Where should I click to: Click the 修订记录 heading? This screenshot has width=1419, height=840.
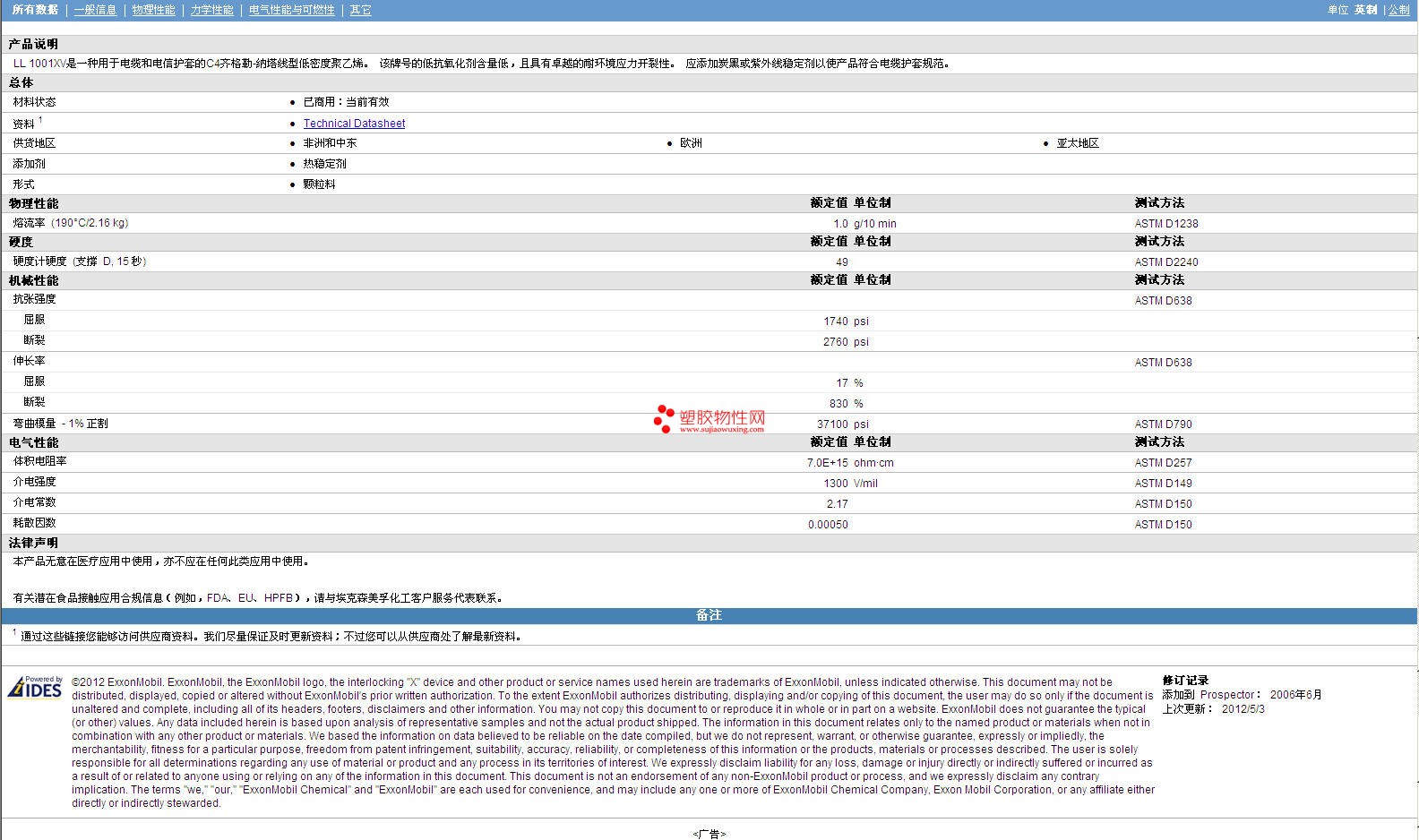tap(1185, 681)
